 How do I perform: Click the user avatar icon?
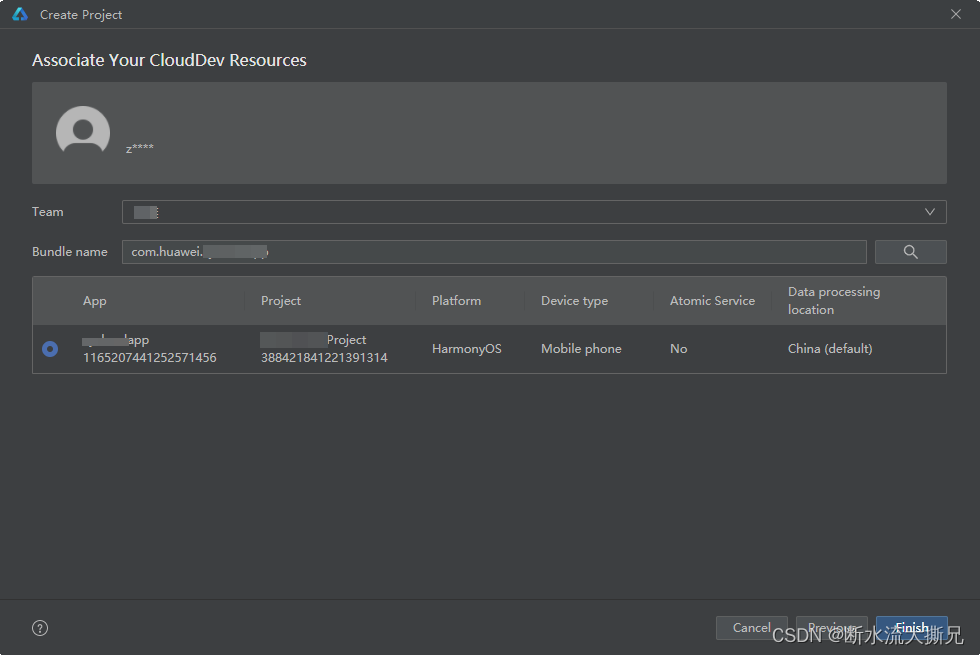[83, 133]
